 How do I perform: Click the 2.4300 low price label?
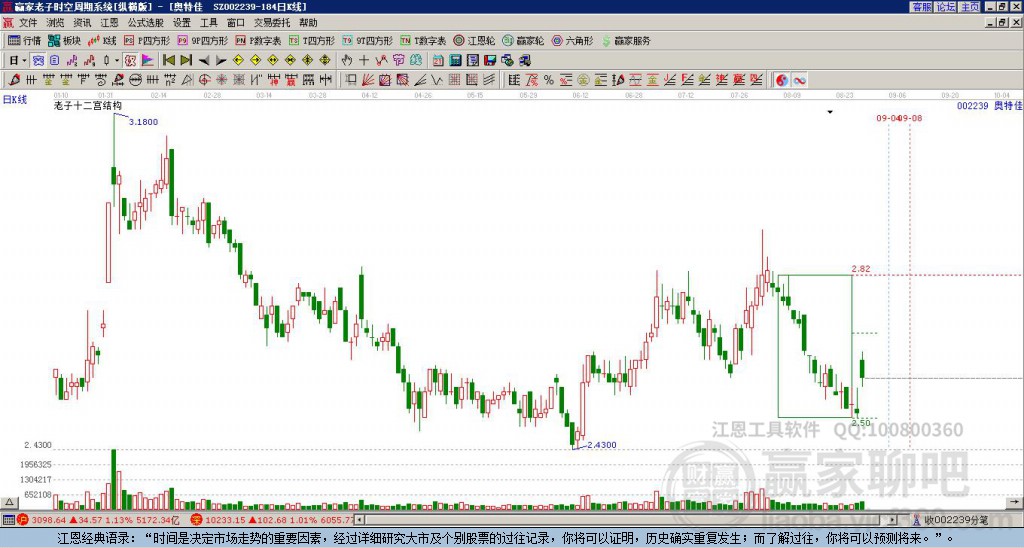pos(601,445)
